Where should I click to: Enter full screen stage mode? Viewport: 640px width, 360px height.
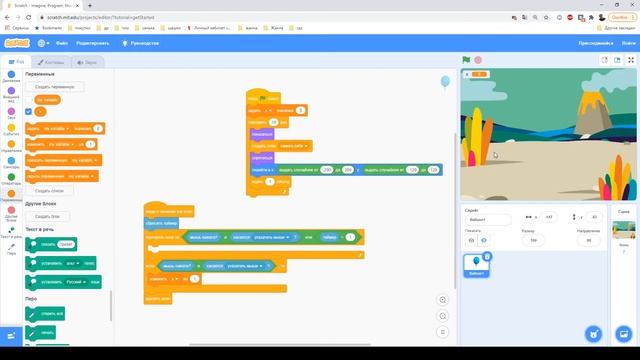pyautogui.click(x=631, y=60)
